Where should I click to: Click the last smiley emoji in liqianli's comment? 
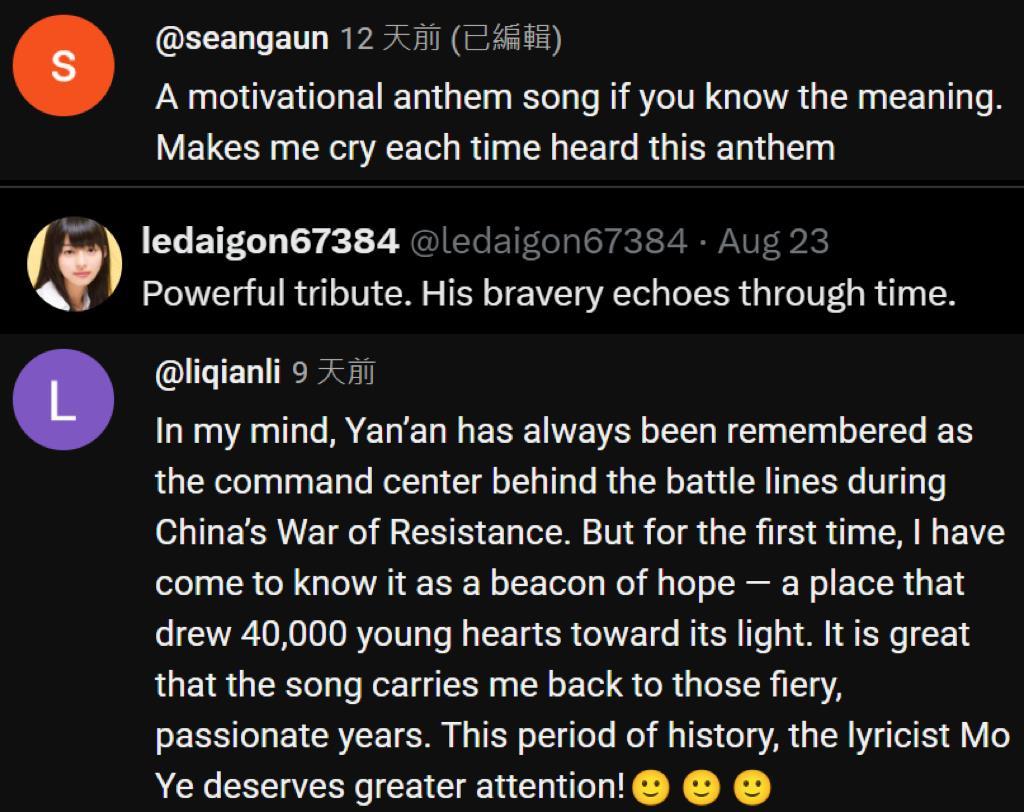click(x=752, y=788)
